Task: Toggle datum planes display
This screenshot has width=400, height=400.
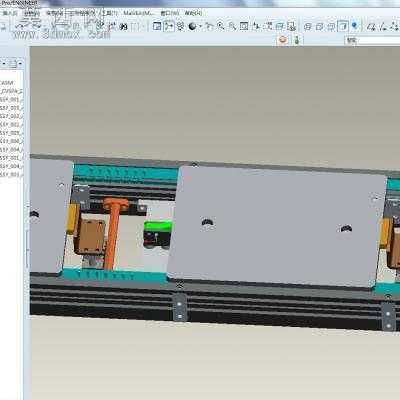Action: (371, 26)
